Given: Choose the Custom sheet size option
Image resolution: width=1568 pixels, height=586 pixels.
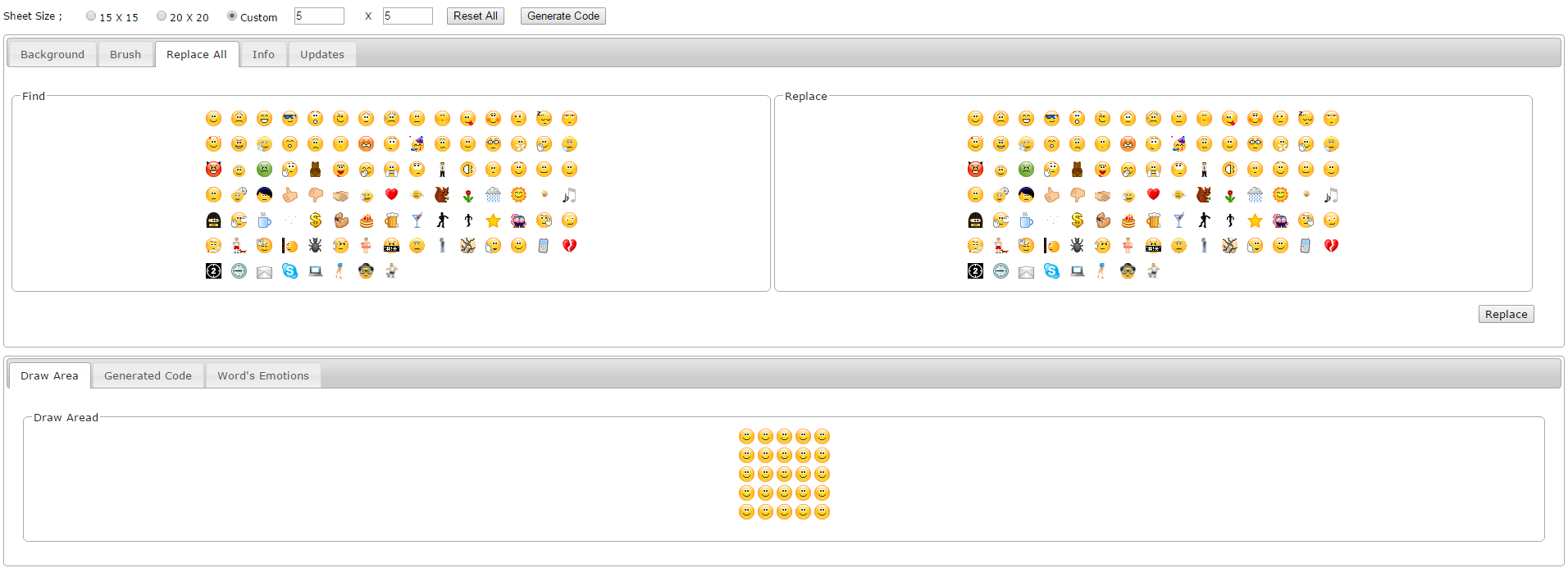Looking at the screenshot, I should [232, 16].
